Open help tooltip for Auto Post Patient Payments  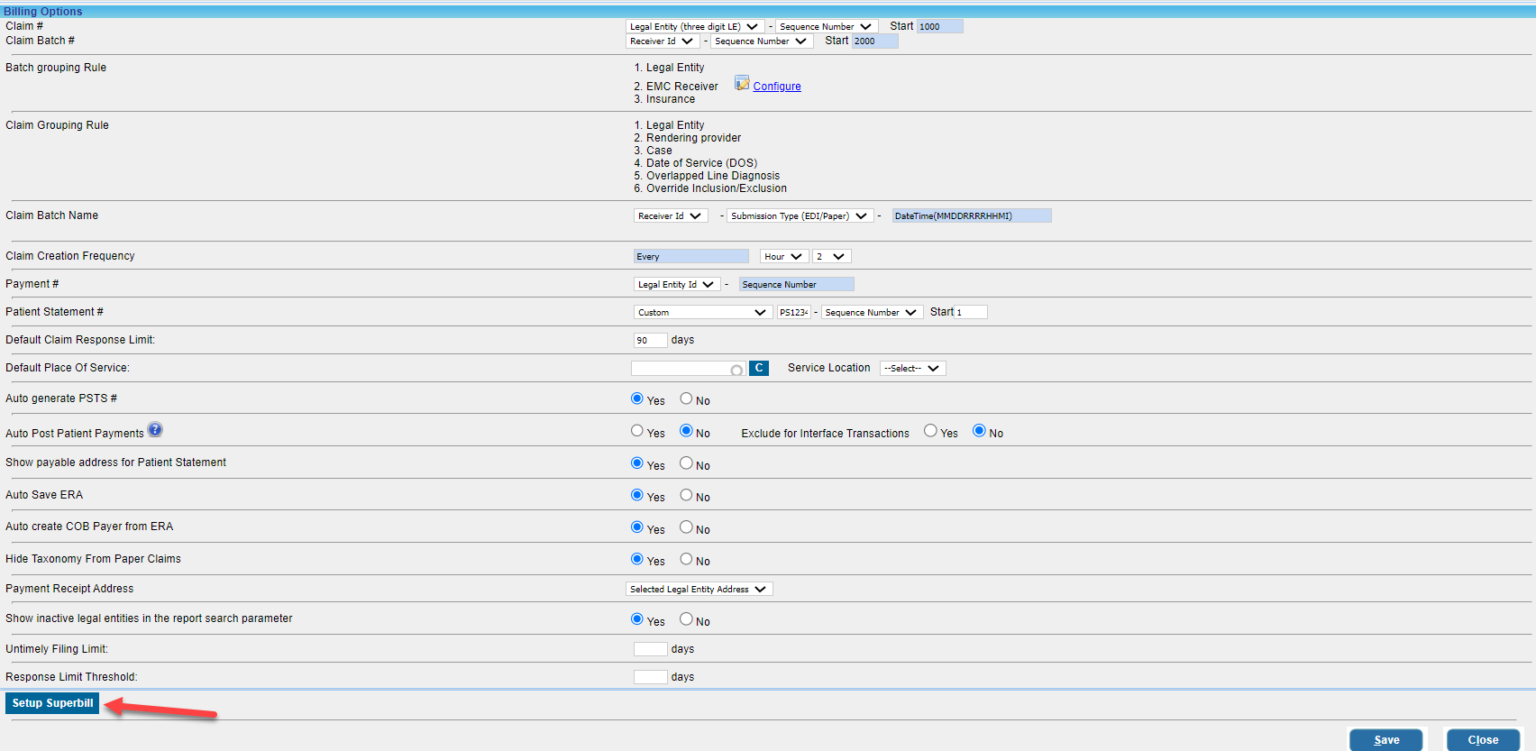156,429
